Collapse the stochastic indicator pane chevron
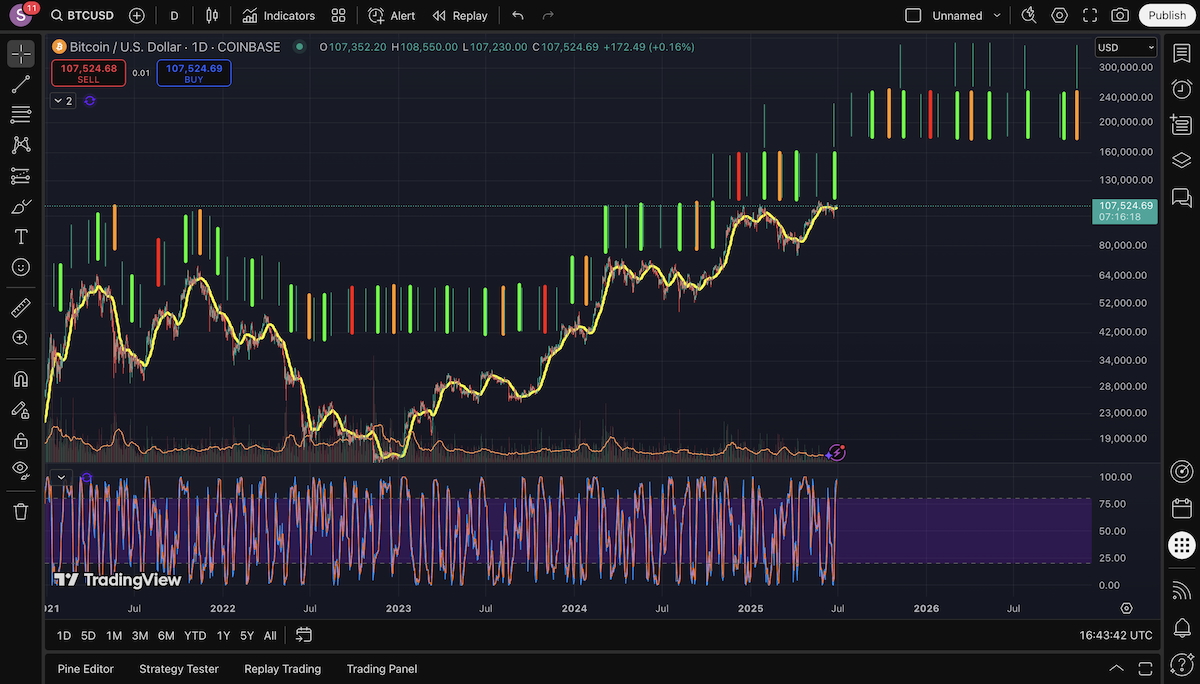Screen dimensions: 1200x684 pos(60,477)
